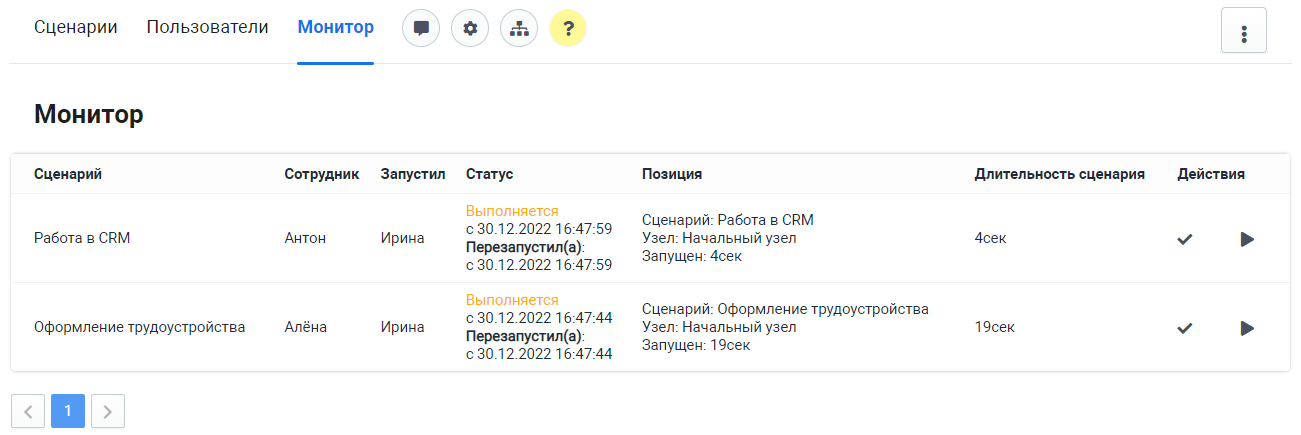1301x435 pixels.
Task: Go to previous page arrow
Action: [28, 411]
